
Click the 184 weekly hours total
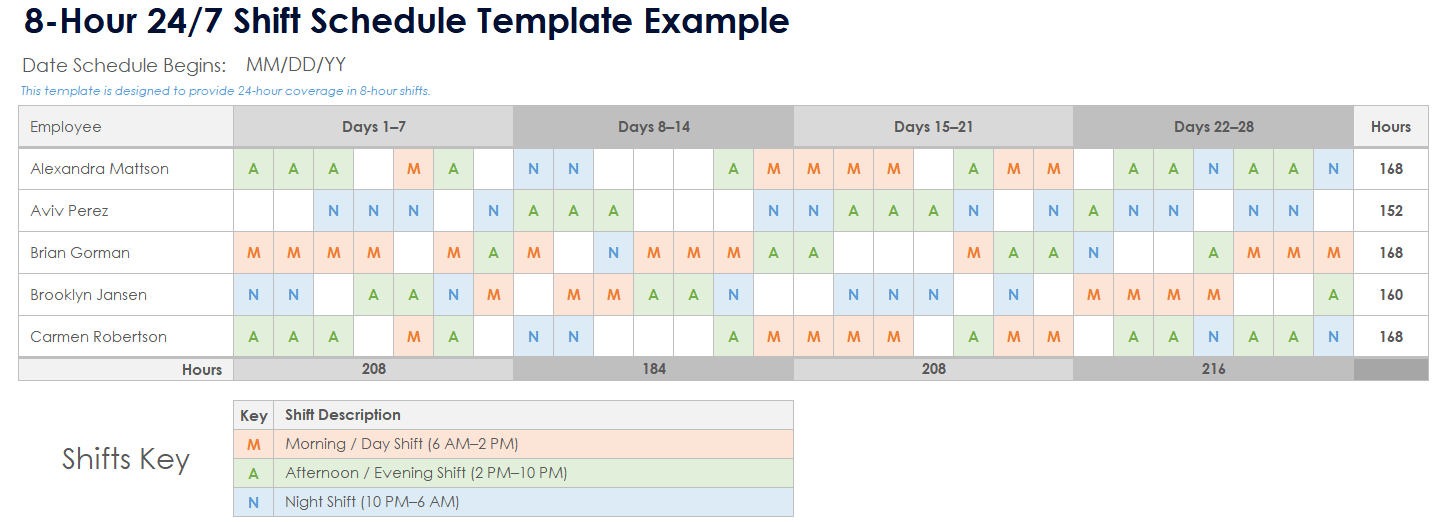[x=653, y=369]
